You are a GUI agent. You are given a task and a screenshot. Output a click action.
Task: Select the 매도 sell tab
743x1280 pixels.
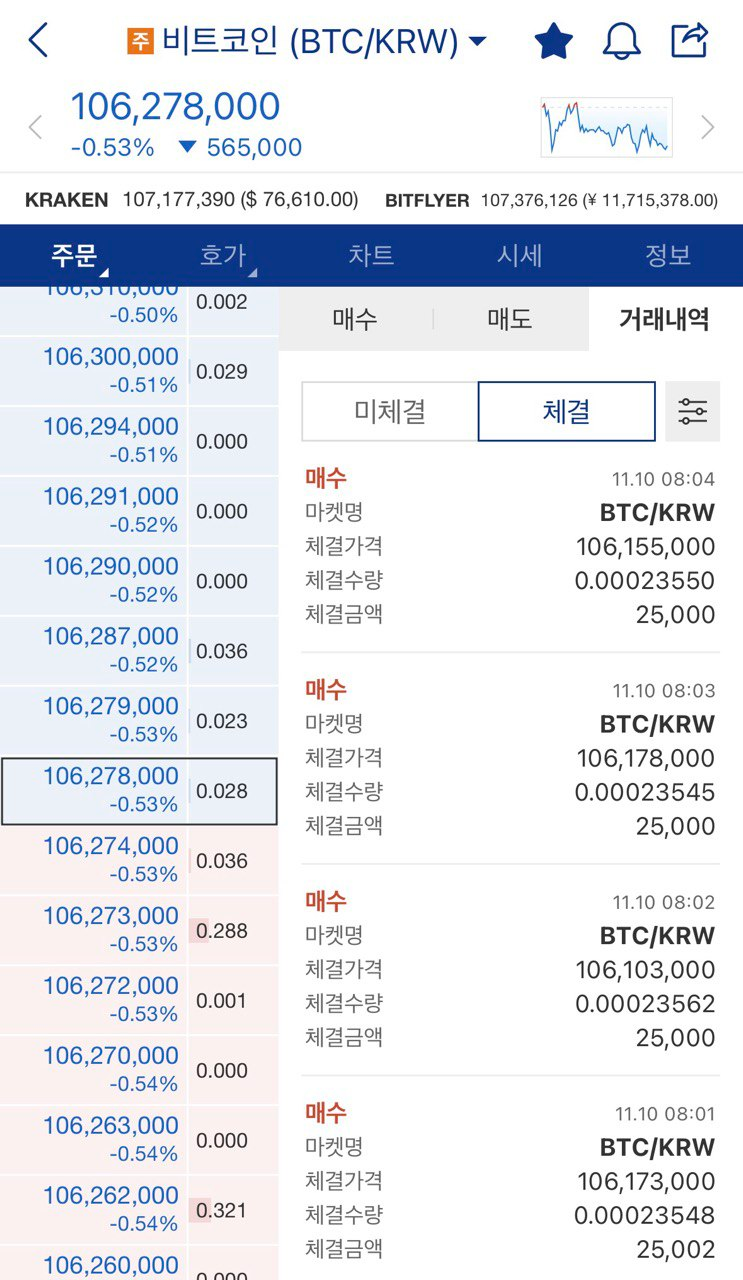[x=510, y=319]
